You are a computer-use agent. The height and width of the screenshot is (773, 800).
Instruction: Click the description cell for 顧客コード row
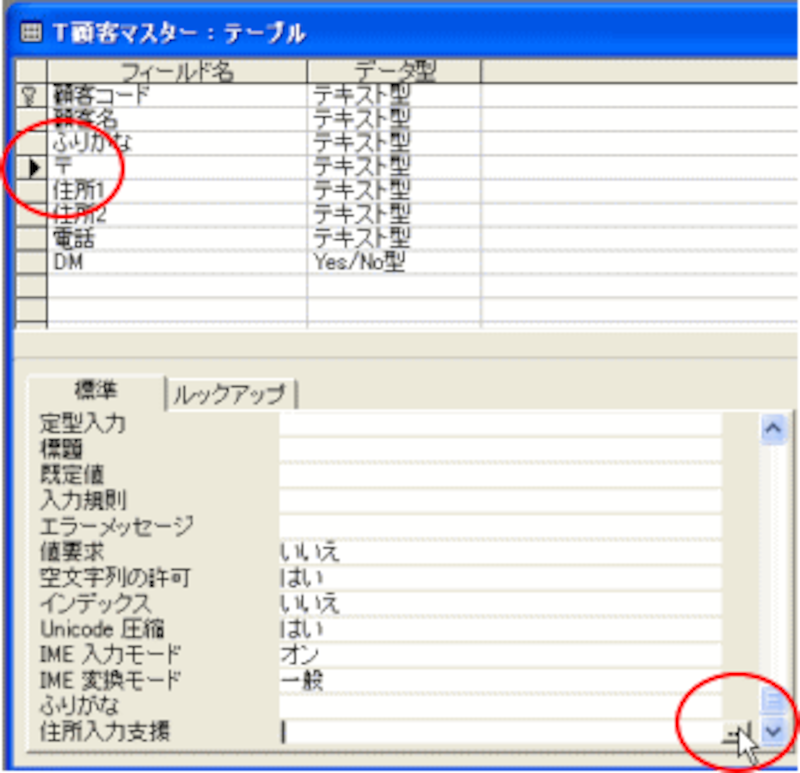click(639, 95)
